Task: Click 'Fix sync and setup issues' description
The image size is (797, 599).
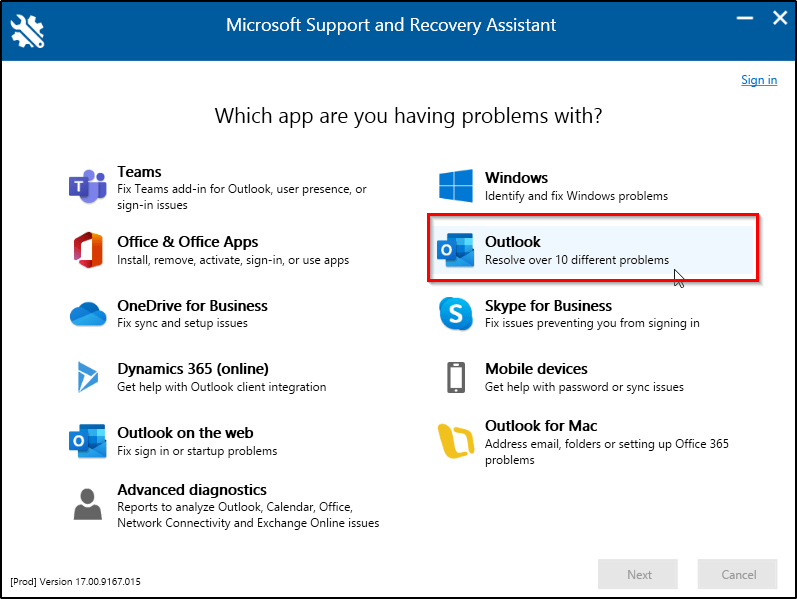Action: pyautogui.click(x=182, y=323)
